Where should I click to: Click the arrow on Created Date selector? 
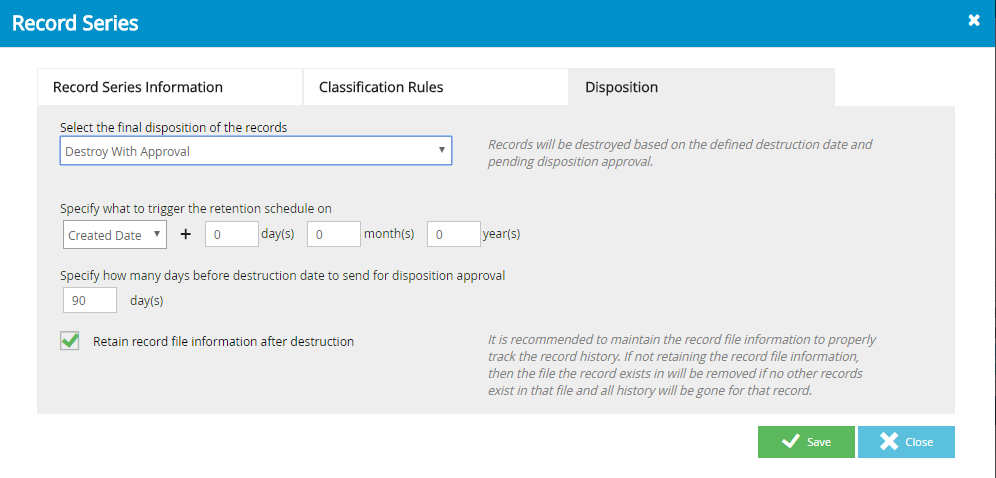tap(157, 234)
